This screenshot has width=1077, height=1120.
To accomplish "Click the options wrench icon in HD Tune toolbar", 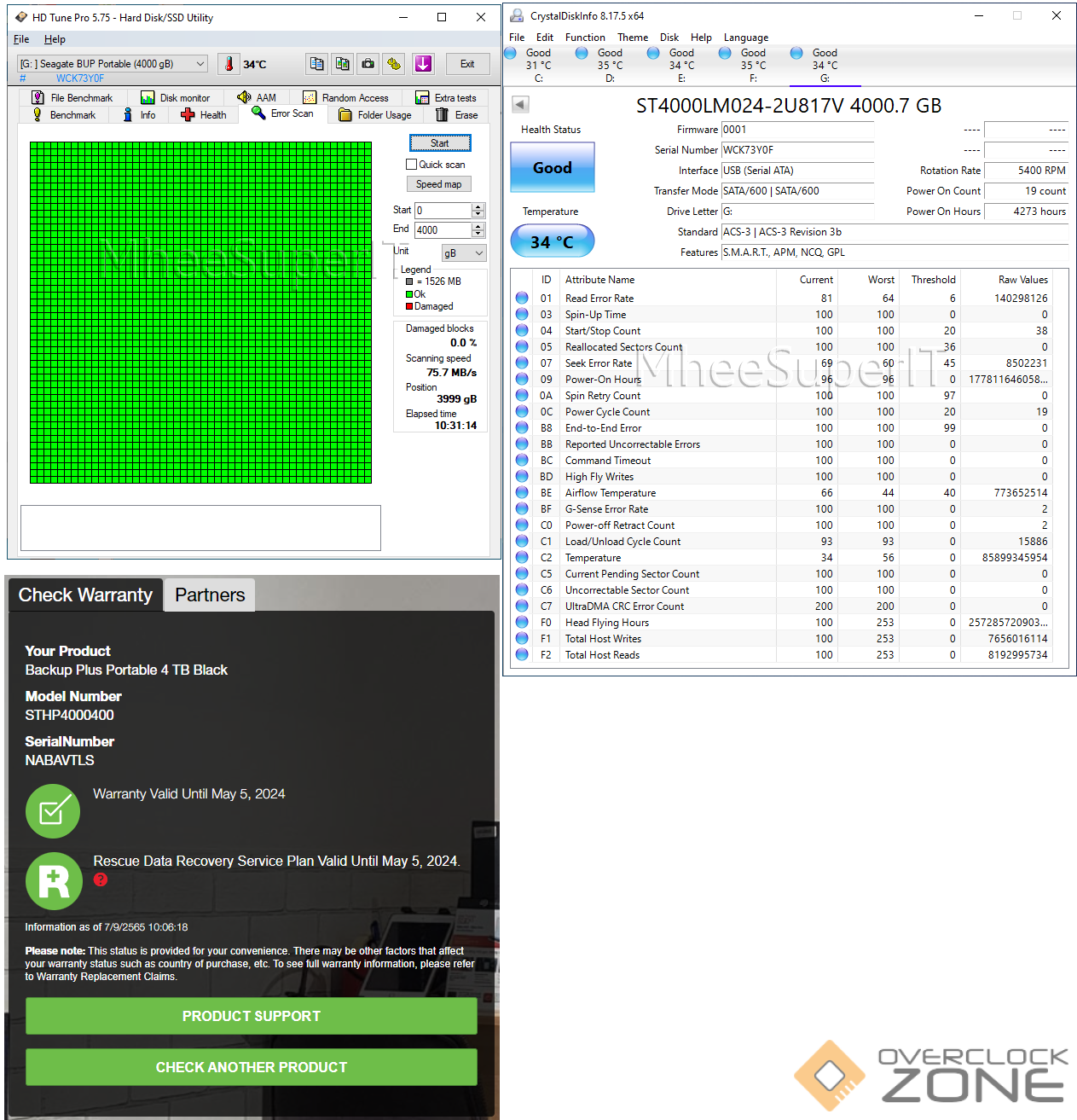I will [x=393, y=64].
